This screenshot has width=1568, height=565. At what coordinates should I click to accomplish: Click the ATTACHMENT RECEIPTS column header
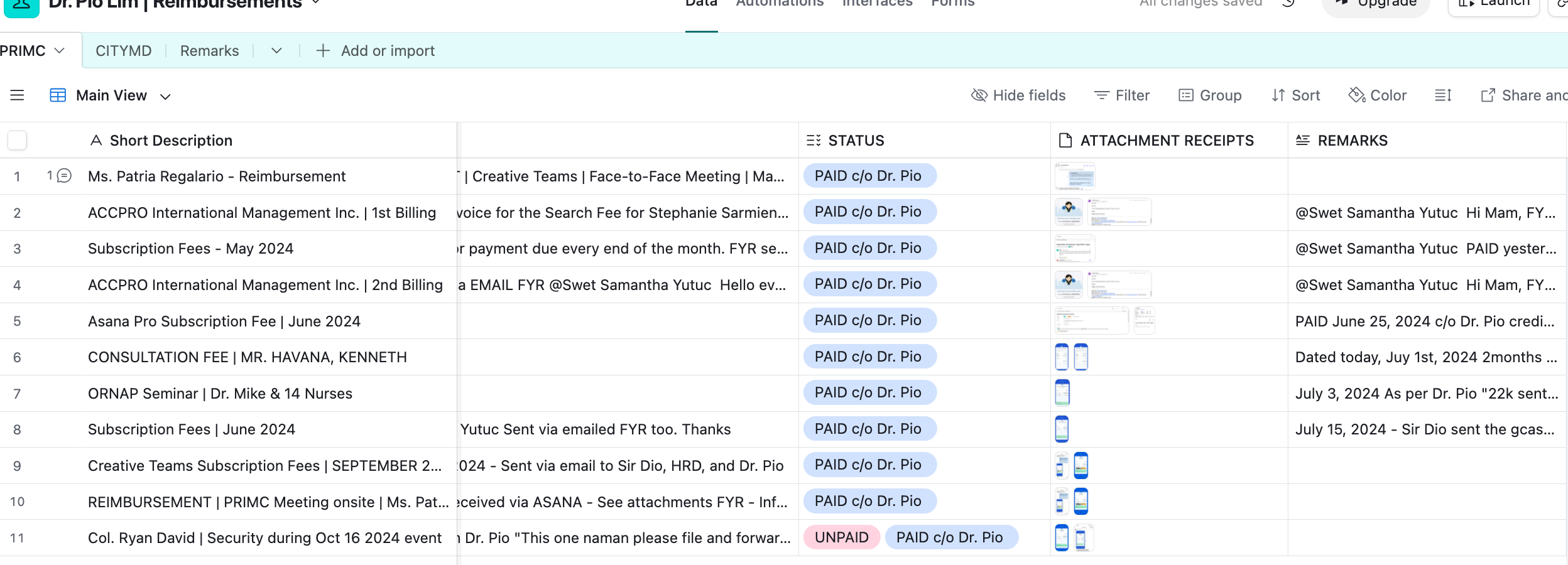click(1169, 141)
